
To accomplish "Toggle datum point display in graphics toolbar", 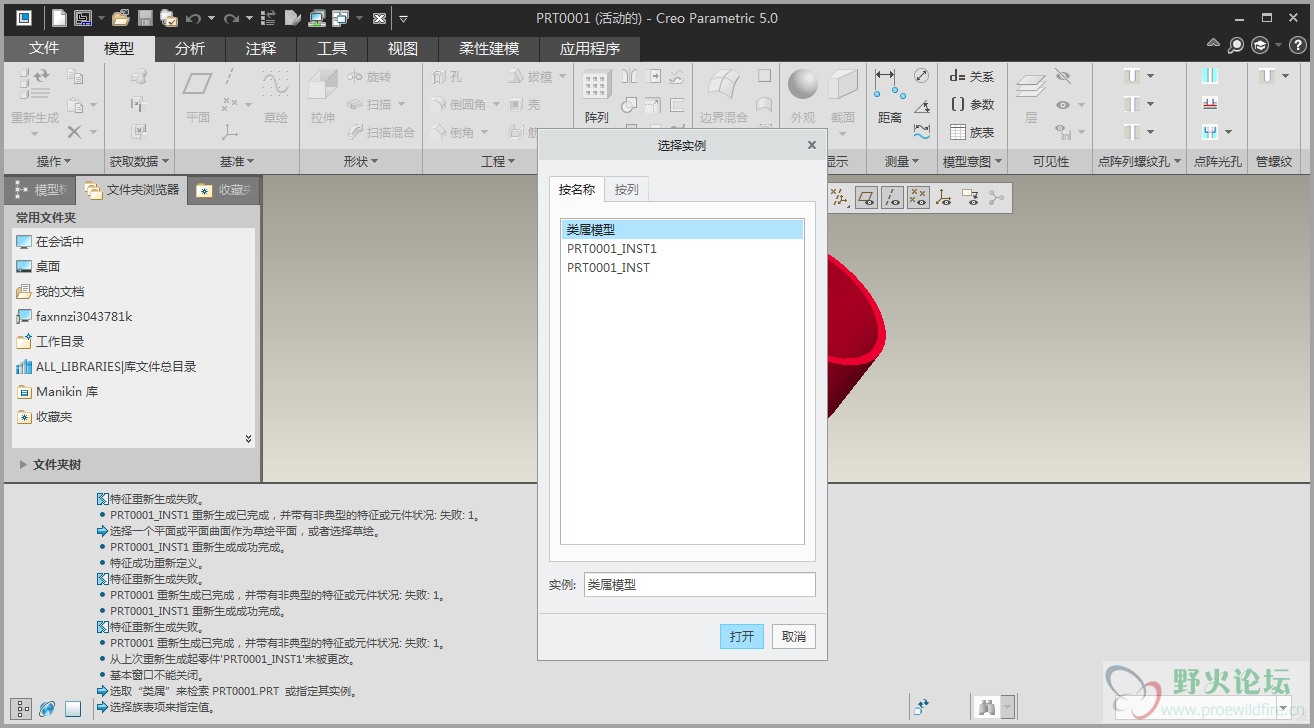I will point(918,198).
